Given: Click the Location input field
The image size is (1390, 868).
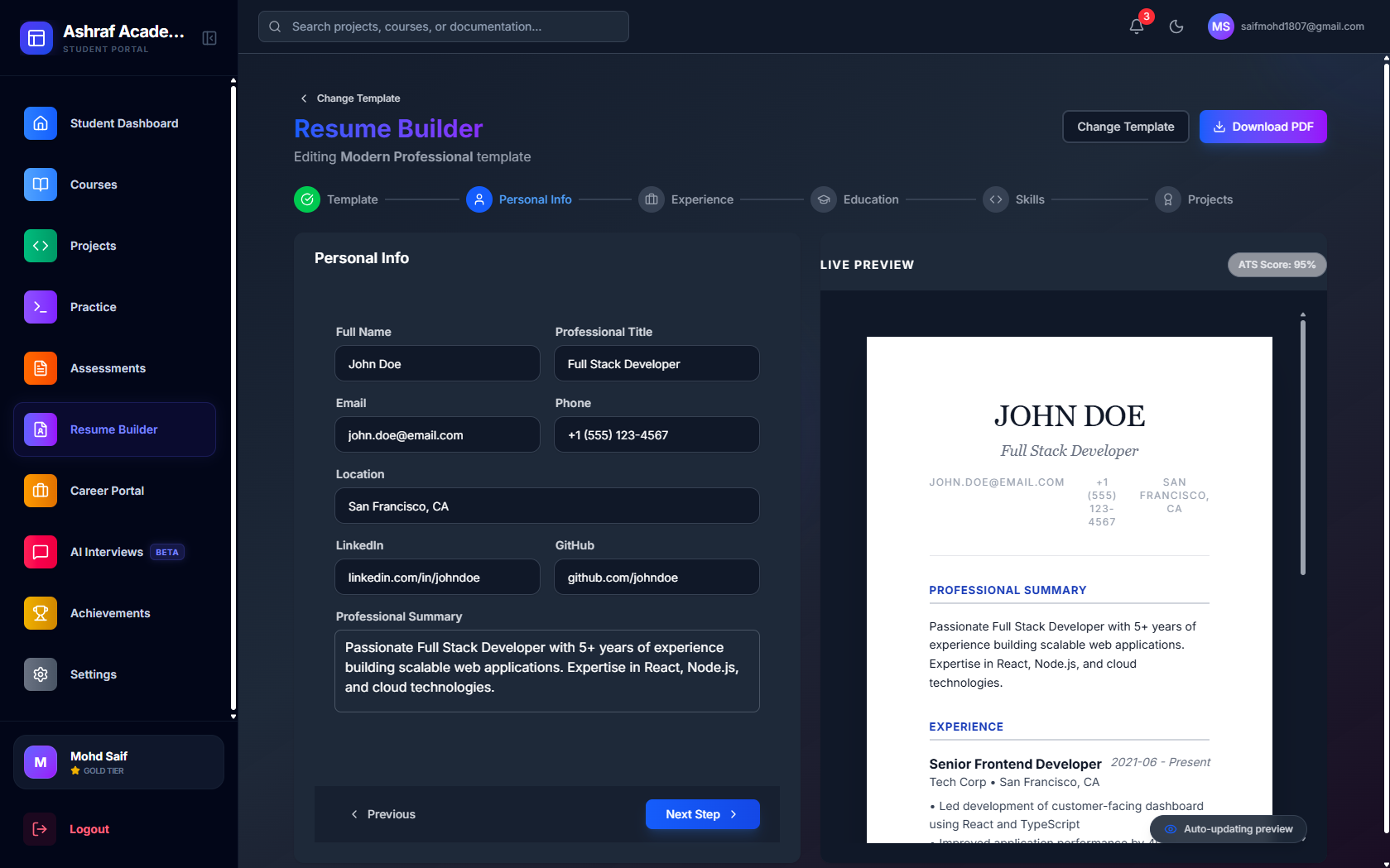Looking at the screenshot, I should click(x=547, y=506).
